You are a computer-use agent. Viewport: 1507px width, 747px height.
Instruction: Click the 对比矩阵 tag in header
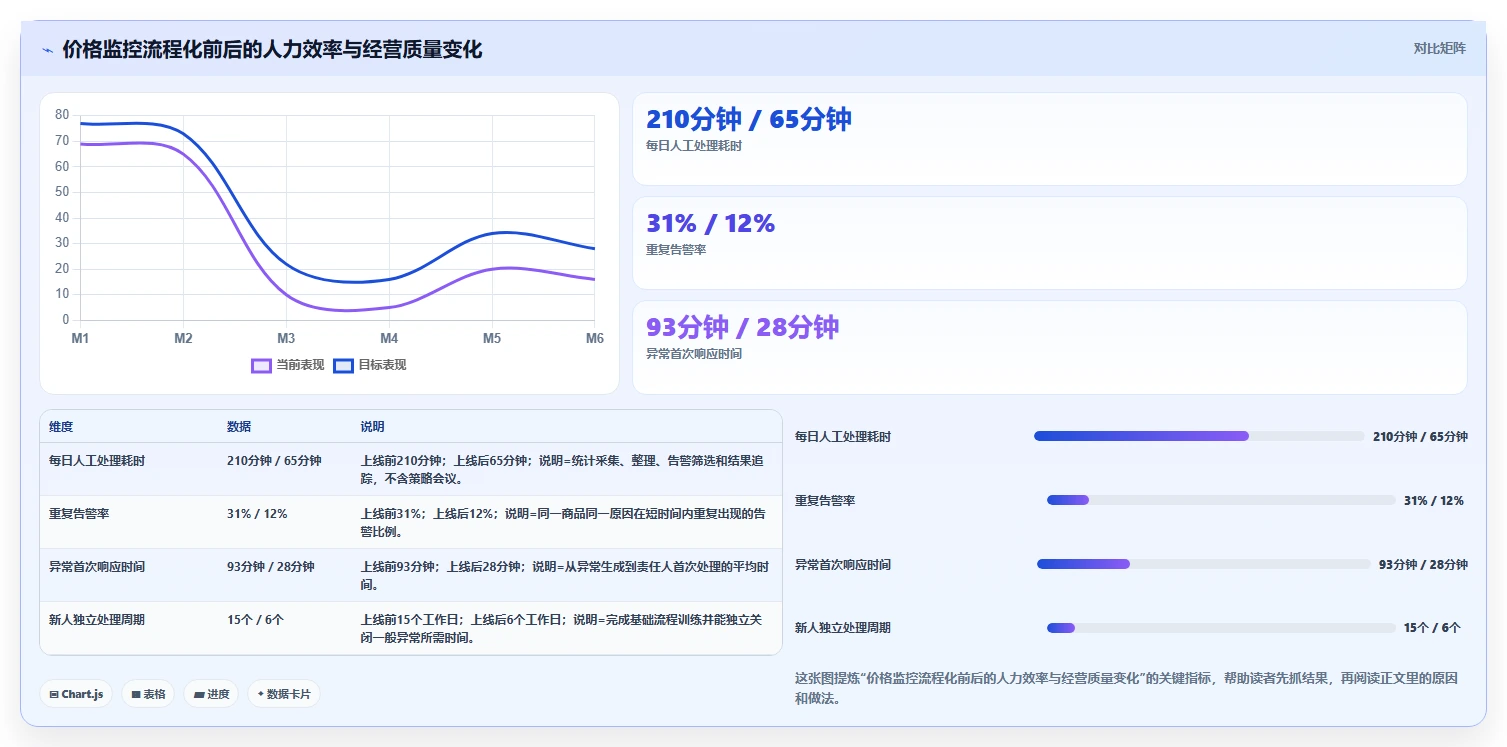pyautogui.click(x=1439, y=49)
